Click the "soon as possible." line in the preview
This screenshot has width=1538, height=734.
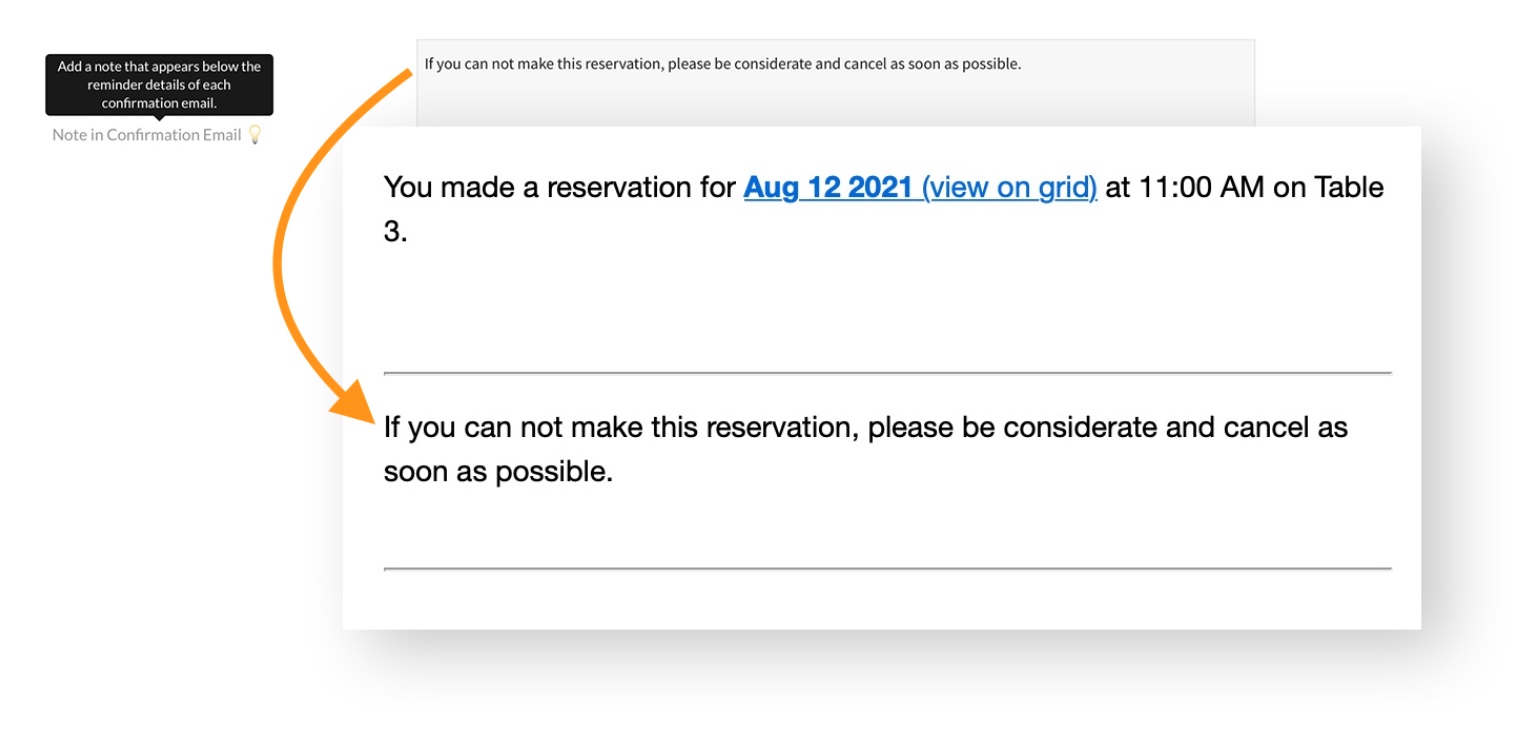point(497,472)
